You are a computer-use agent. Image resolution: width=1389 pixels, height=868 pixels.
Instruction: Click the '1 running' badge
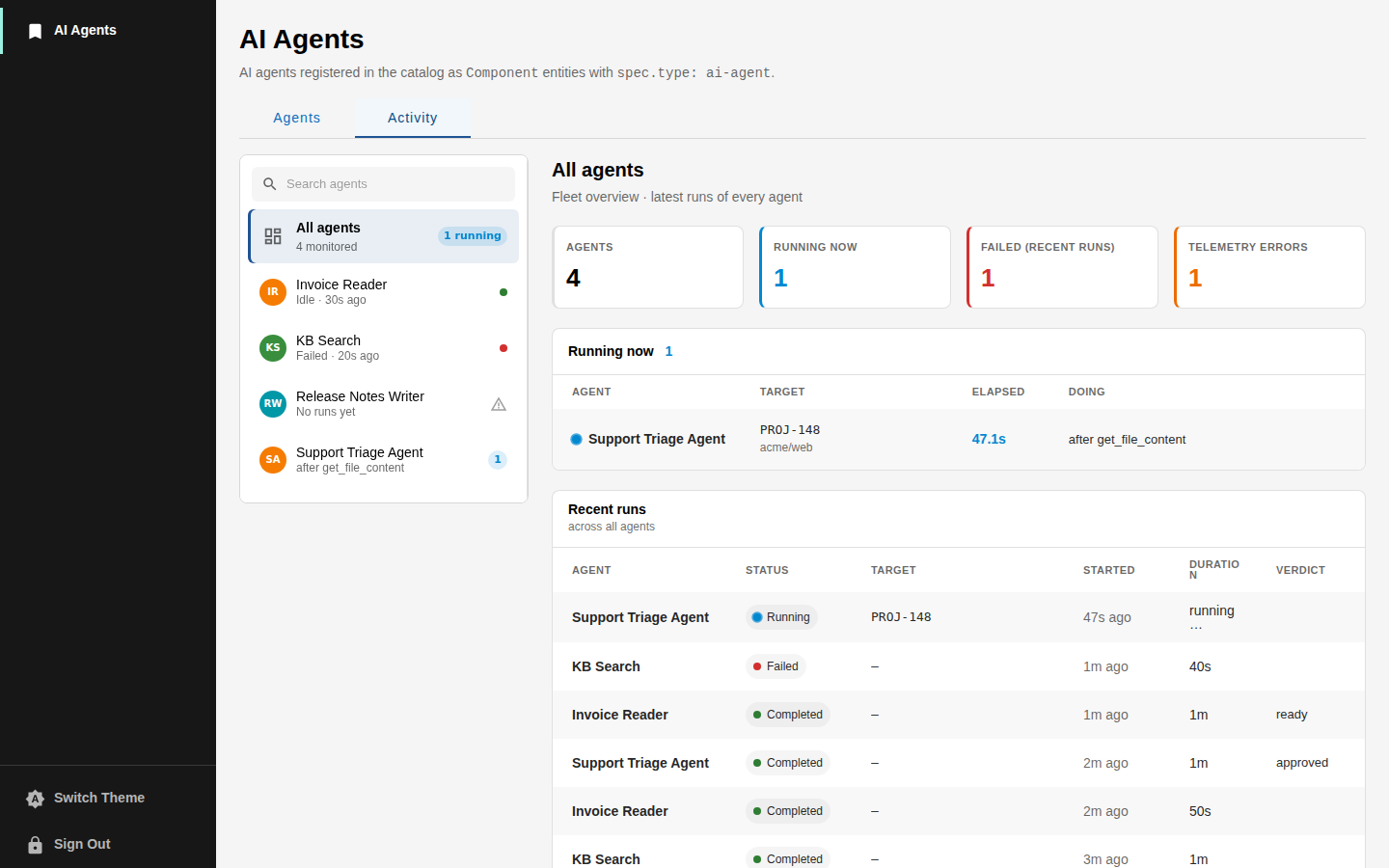coord(473,236)
